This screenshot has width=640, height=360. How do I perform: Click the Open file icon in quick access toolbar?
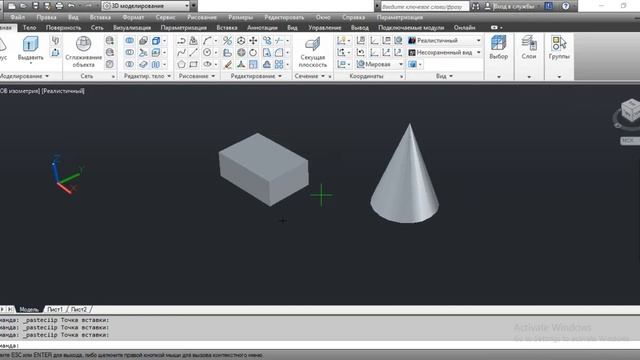point(24,6)
